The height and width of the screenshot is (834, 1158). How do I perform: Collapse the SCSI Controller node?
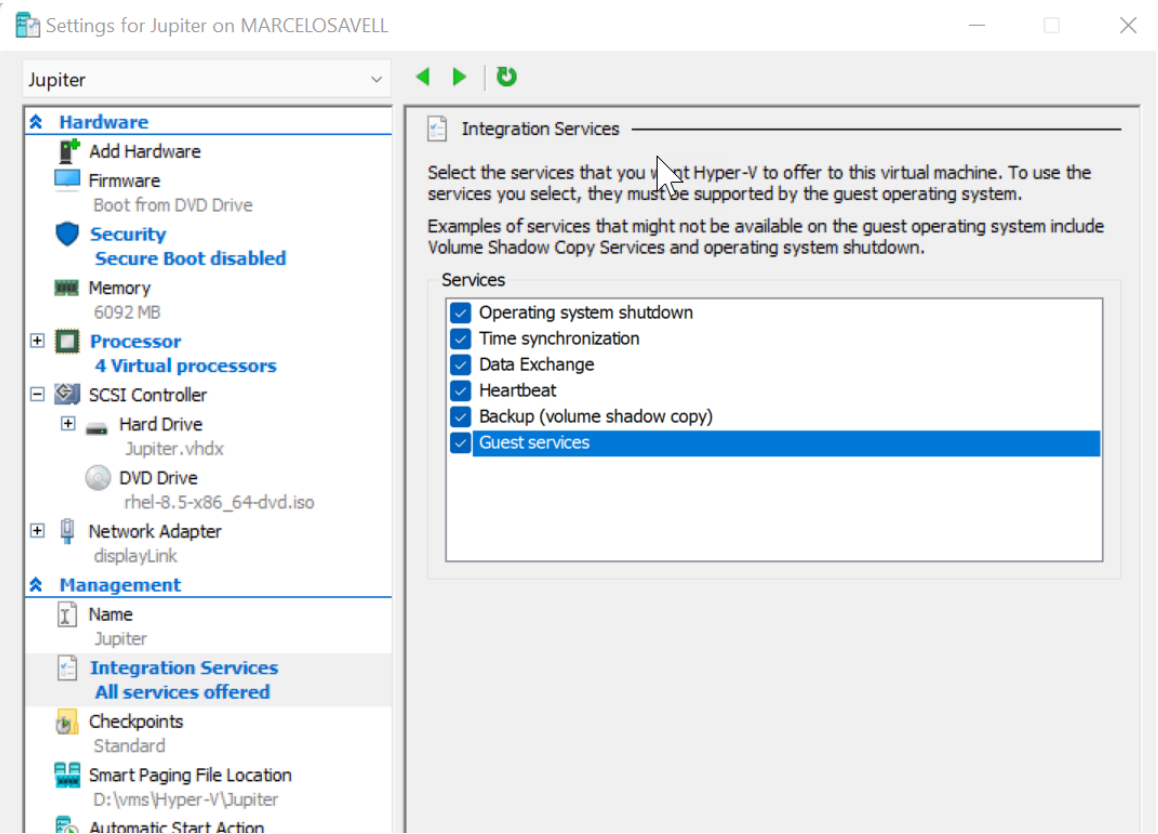click(37, 395)
